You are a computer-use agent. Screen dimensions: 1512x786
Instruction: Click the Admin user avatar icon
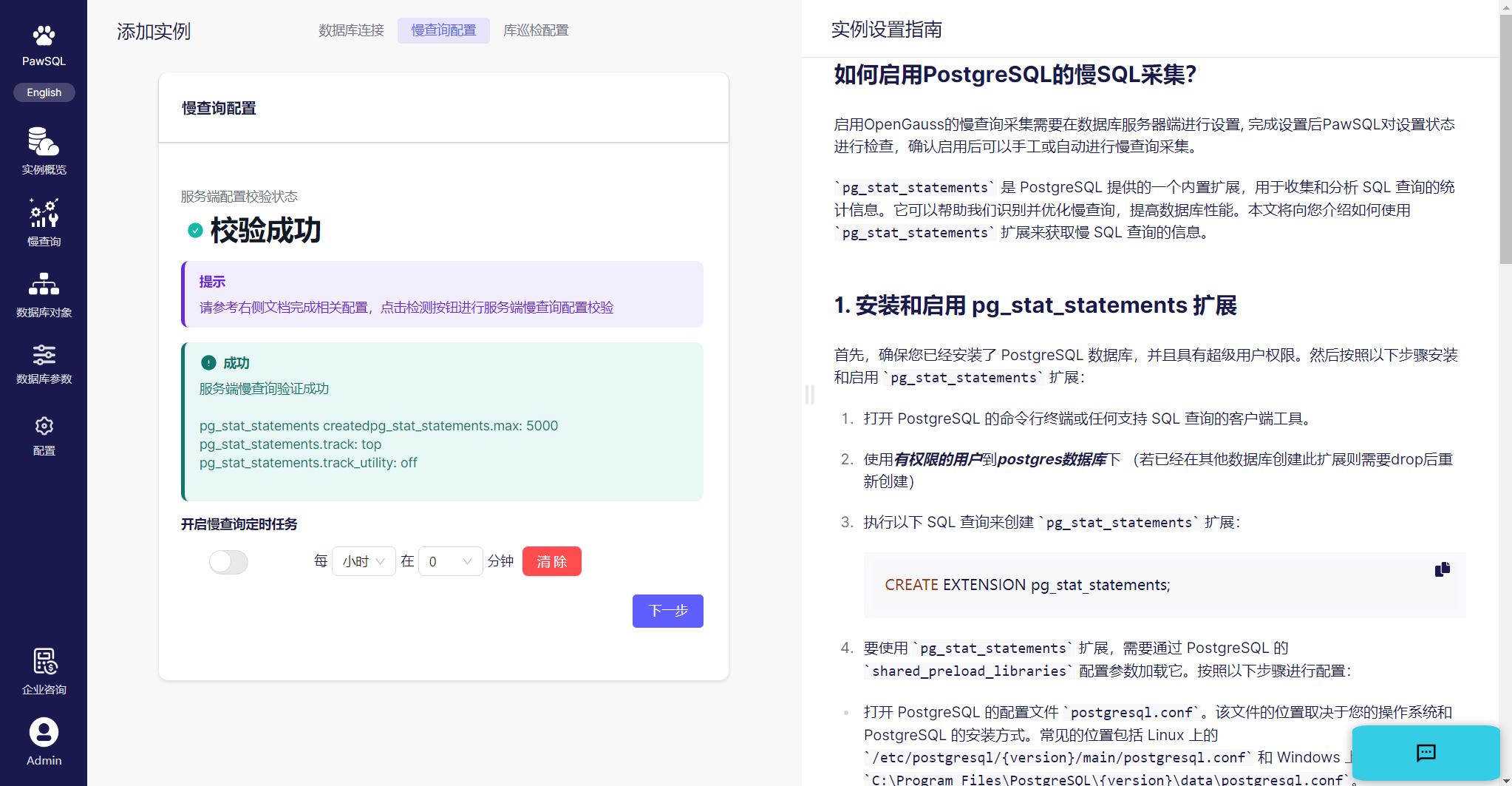tap(44, 732)
